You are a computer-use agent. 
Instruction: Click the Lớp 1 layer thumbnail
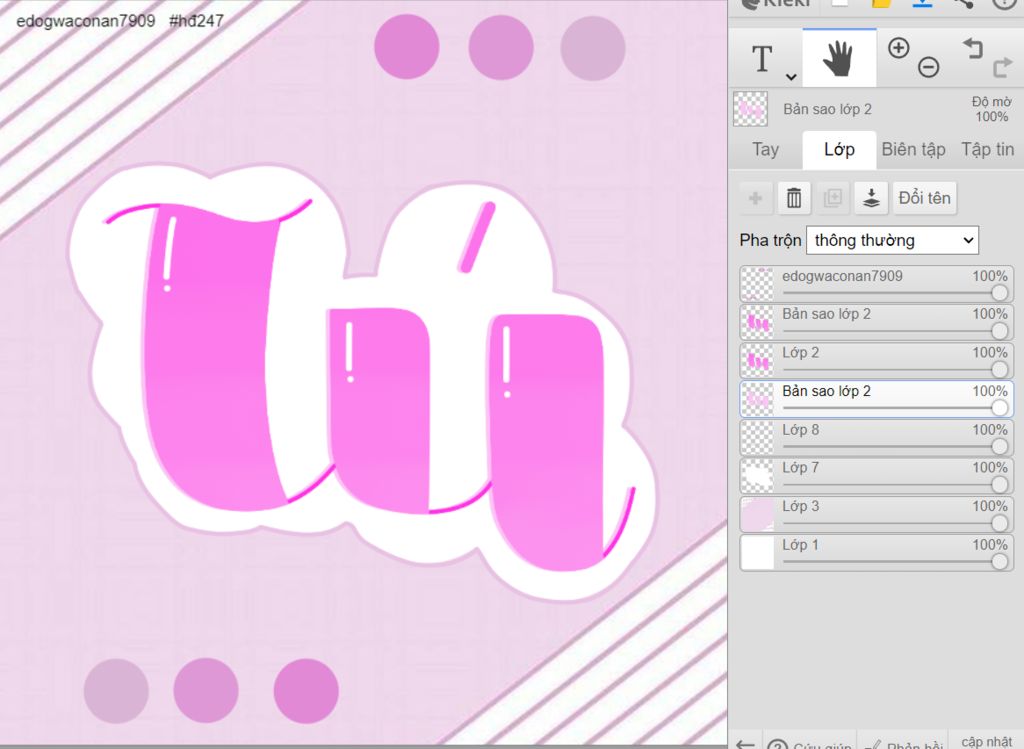pos(758,552)
